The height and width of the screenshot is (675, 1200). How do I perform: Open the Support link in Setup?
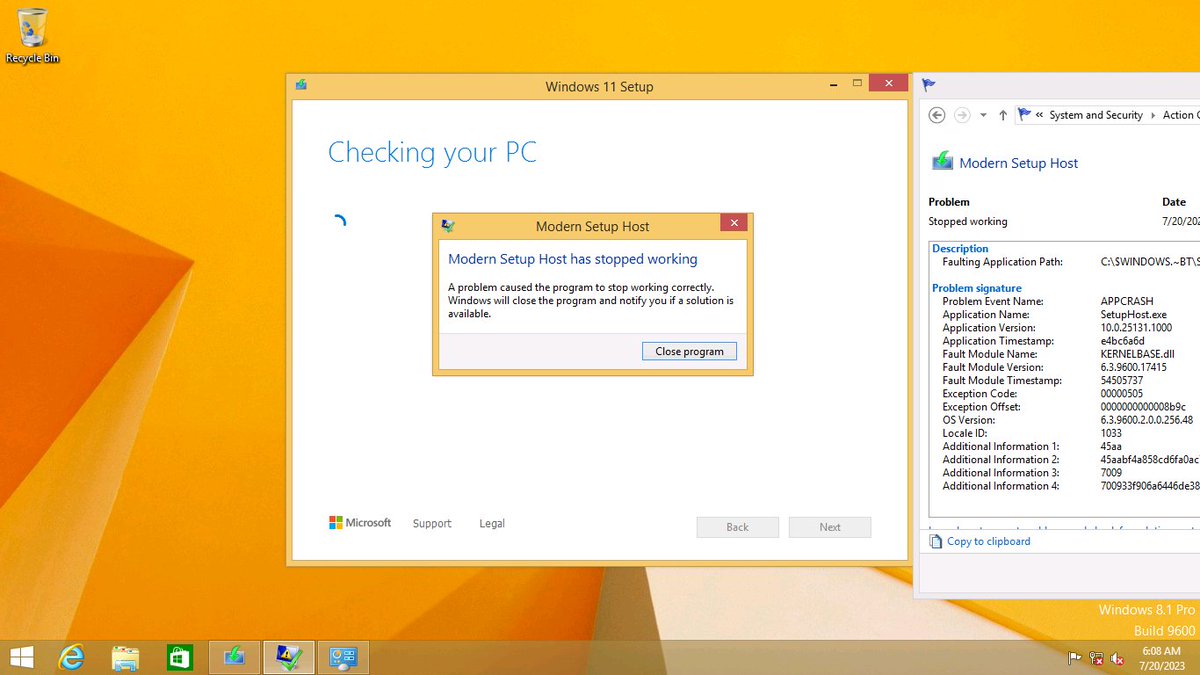coord(432,523)
